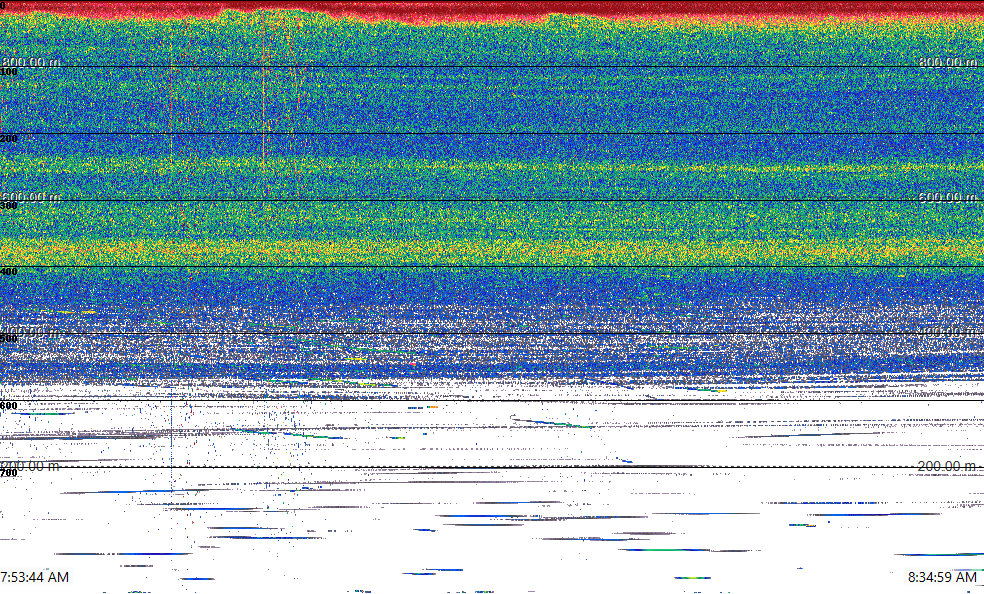Click the 7:53:44 AM start timestamp
Screen dimensions: 984x594
coord(35,578)
